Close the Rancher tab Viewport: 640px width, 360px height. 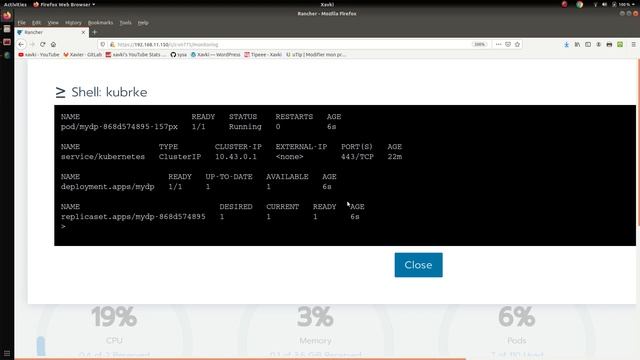point(83,32)
